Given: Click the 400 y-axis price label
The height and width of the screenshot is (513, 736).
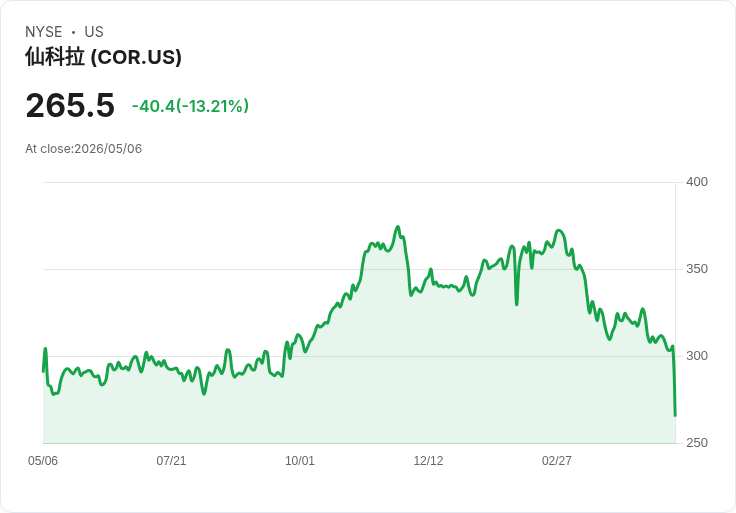Looking at the screenshot, I should tap(697, 182).
